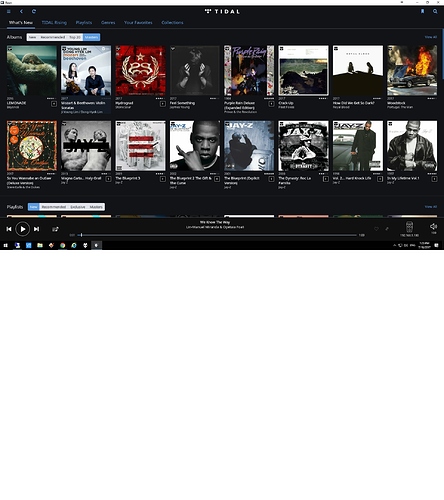Click the seek bar of the playing track
This screenshot has width=444, height=500.
coord(217,235)
